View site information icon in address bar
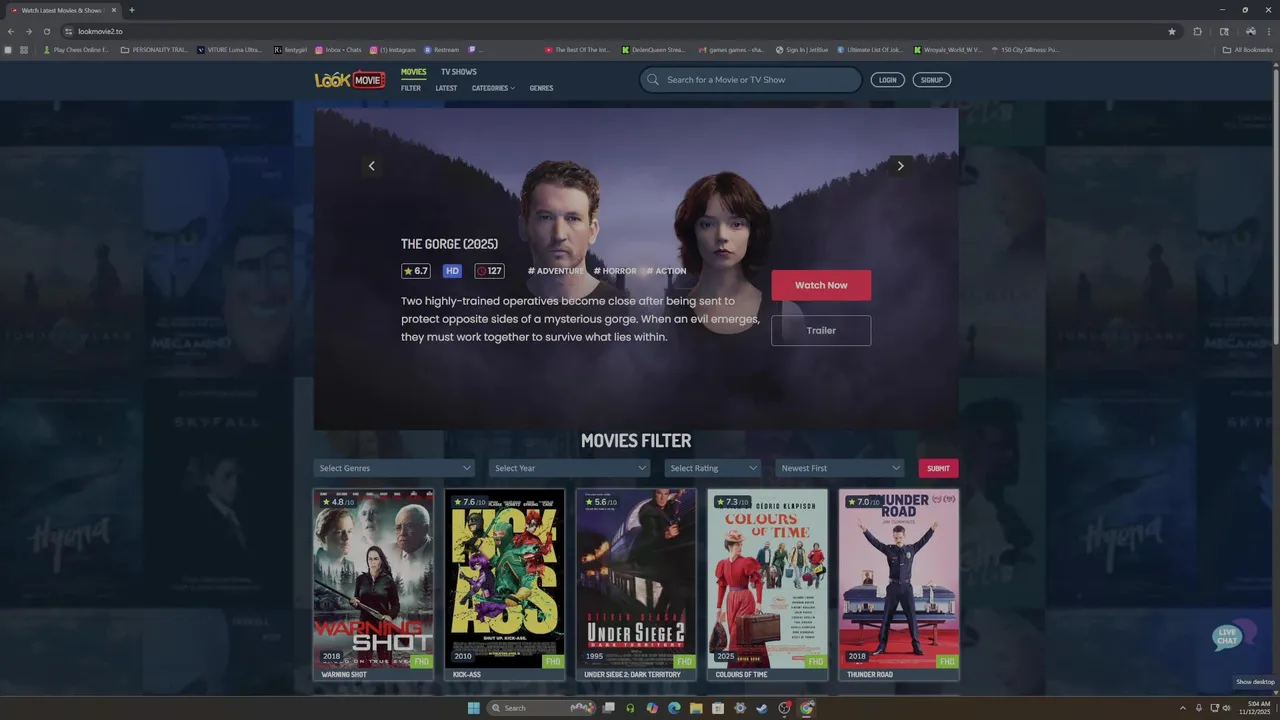 click(x=69, y=31)
